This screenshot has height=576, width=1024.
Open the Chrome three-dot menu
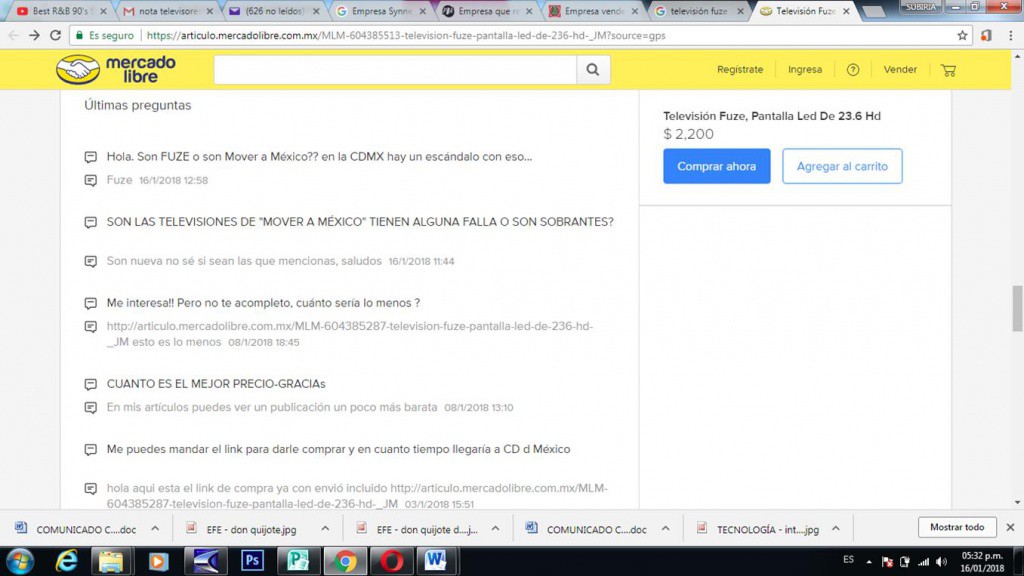[x=1010, y=35]
